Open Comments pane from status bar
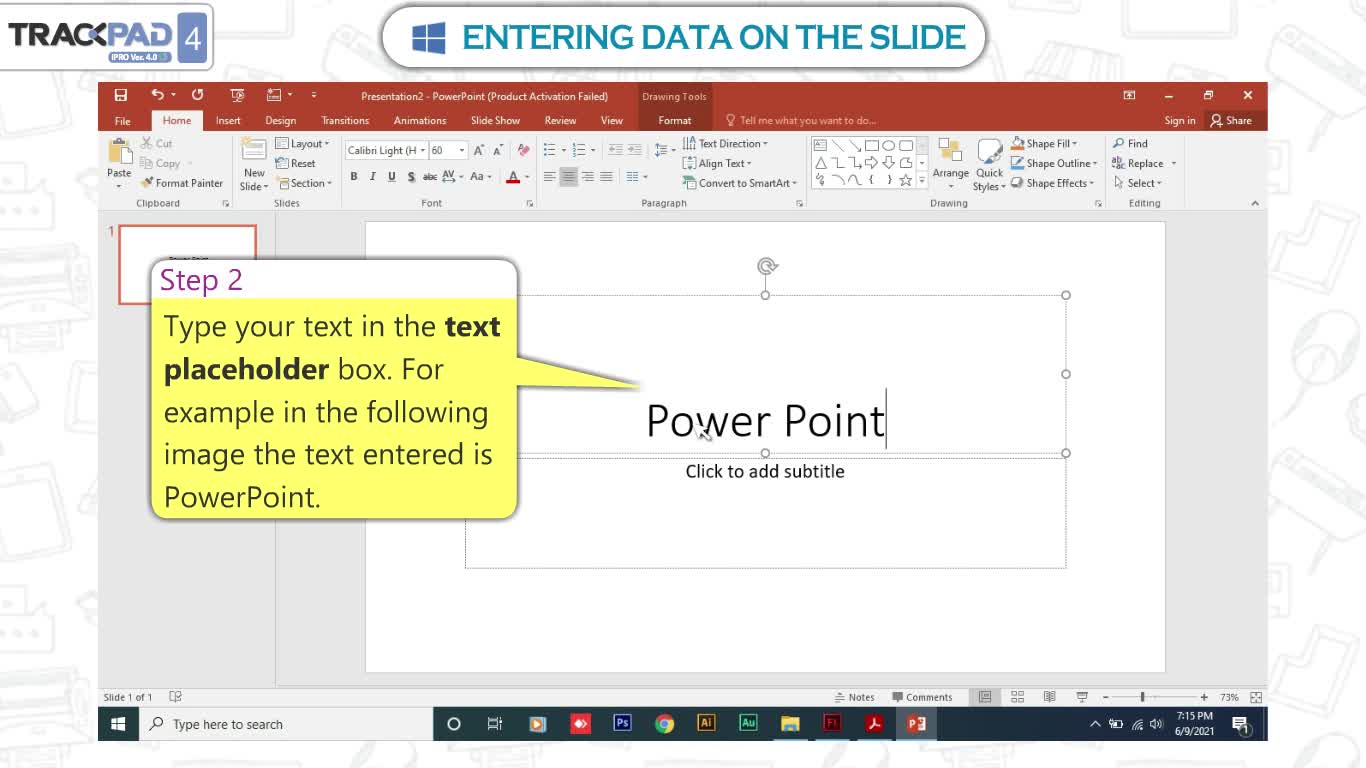Screen dimensions: 1366x768 click(922, 697)
